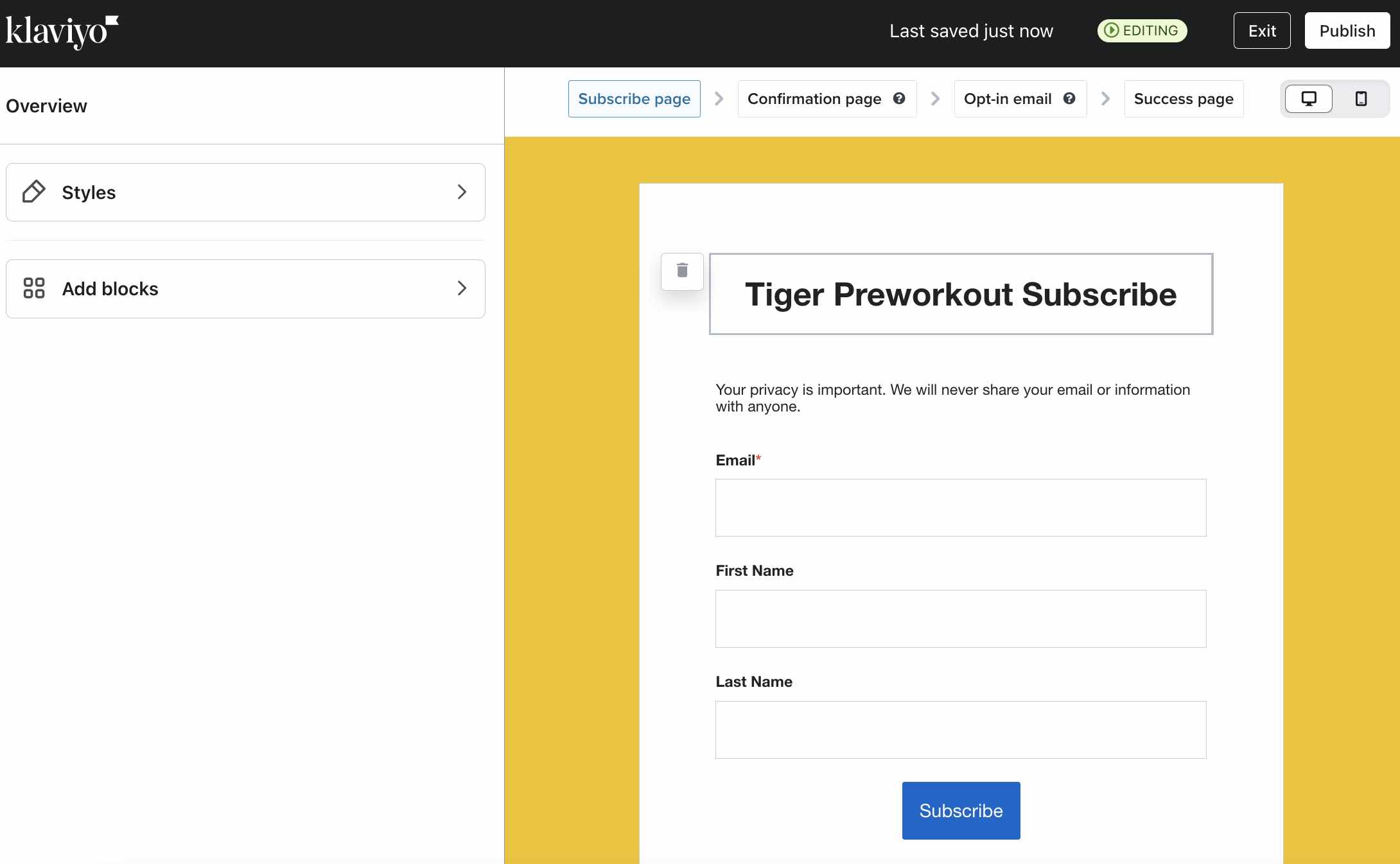
Task: Click the Add blocks grid icon
Action: (33, 288)
